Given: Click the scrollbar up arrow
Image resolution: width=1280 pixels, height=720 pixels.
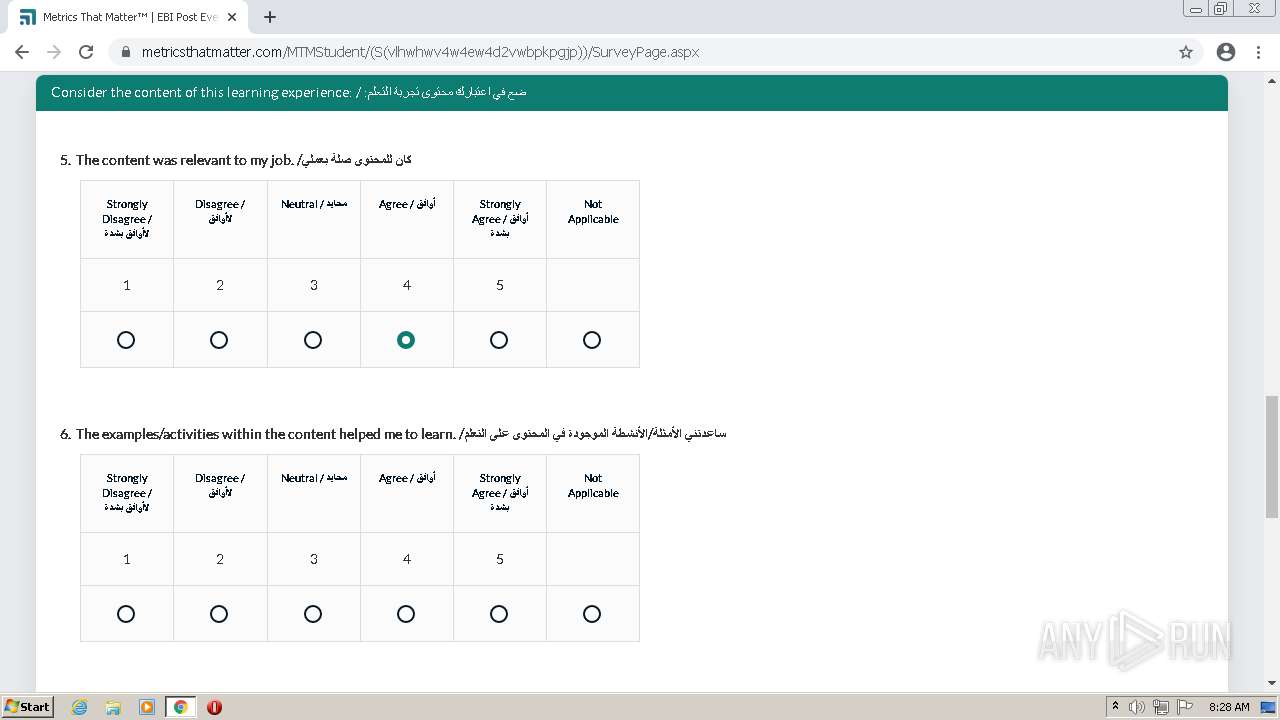Looking at the screenshot, I should (1271, 81).
